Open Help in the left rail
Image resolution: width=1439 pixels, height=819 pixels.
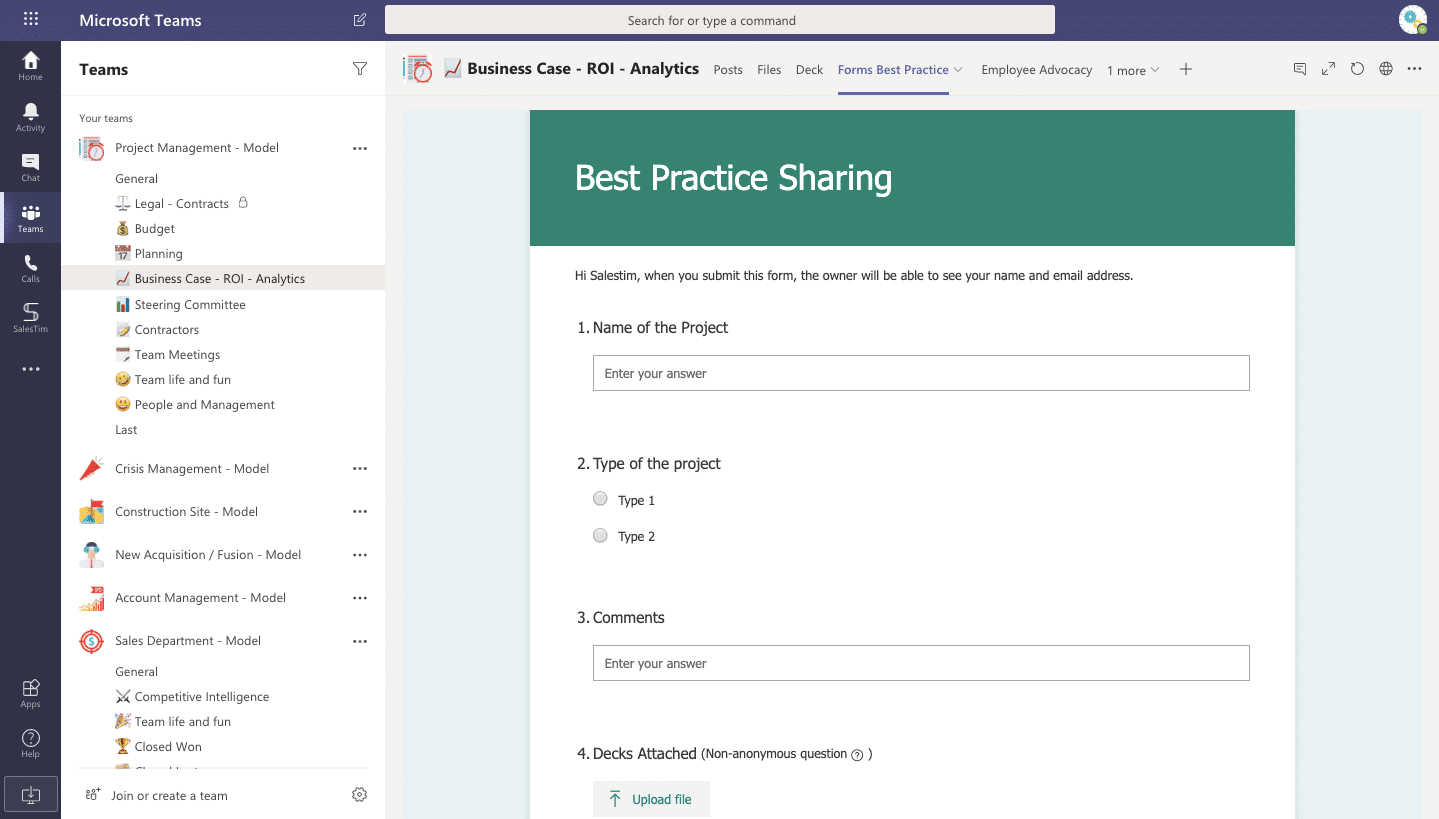[30, 743]
